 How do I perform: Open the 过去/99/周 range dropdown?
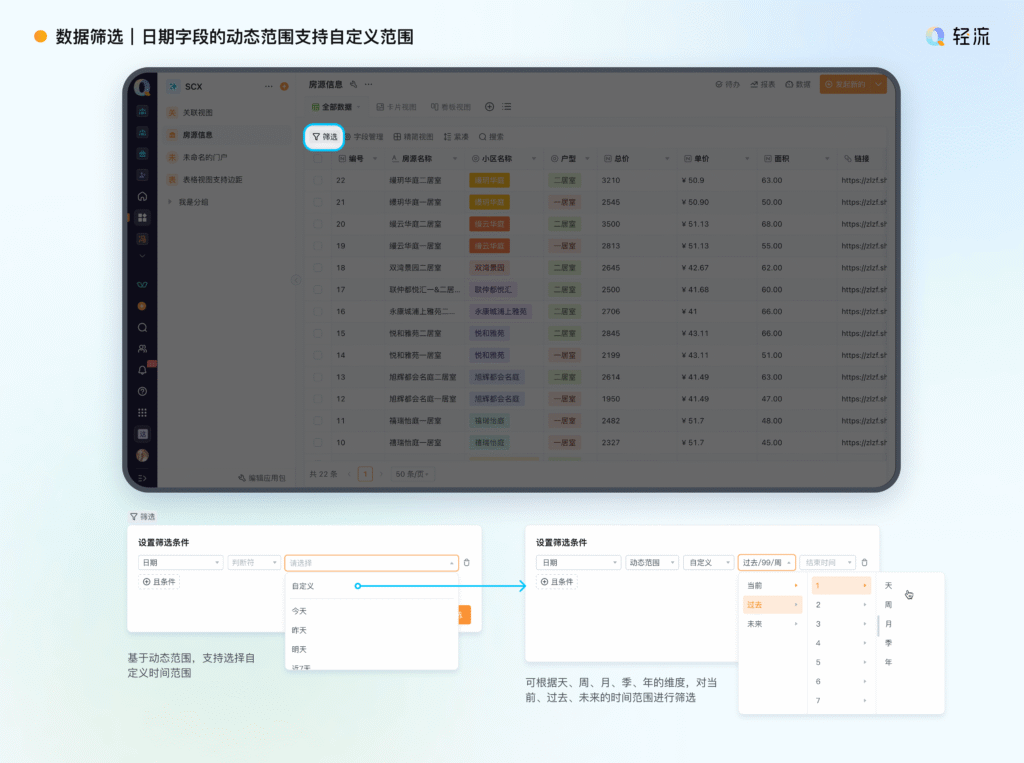coord(766,563)
